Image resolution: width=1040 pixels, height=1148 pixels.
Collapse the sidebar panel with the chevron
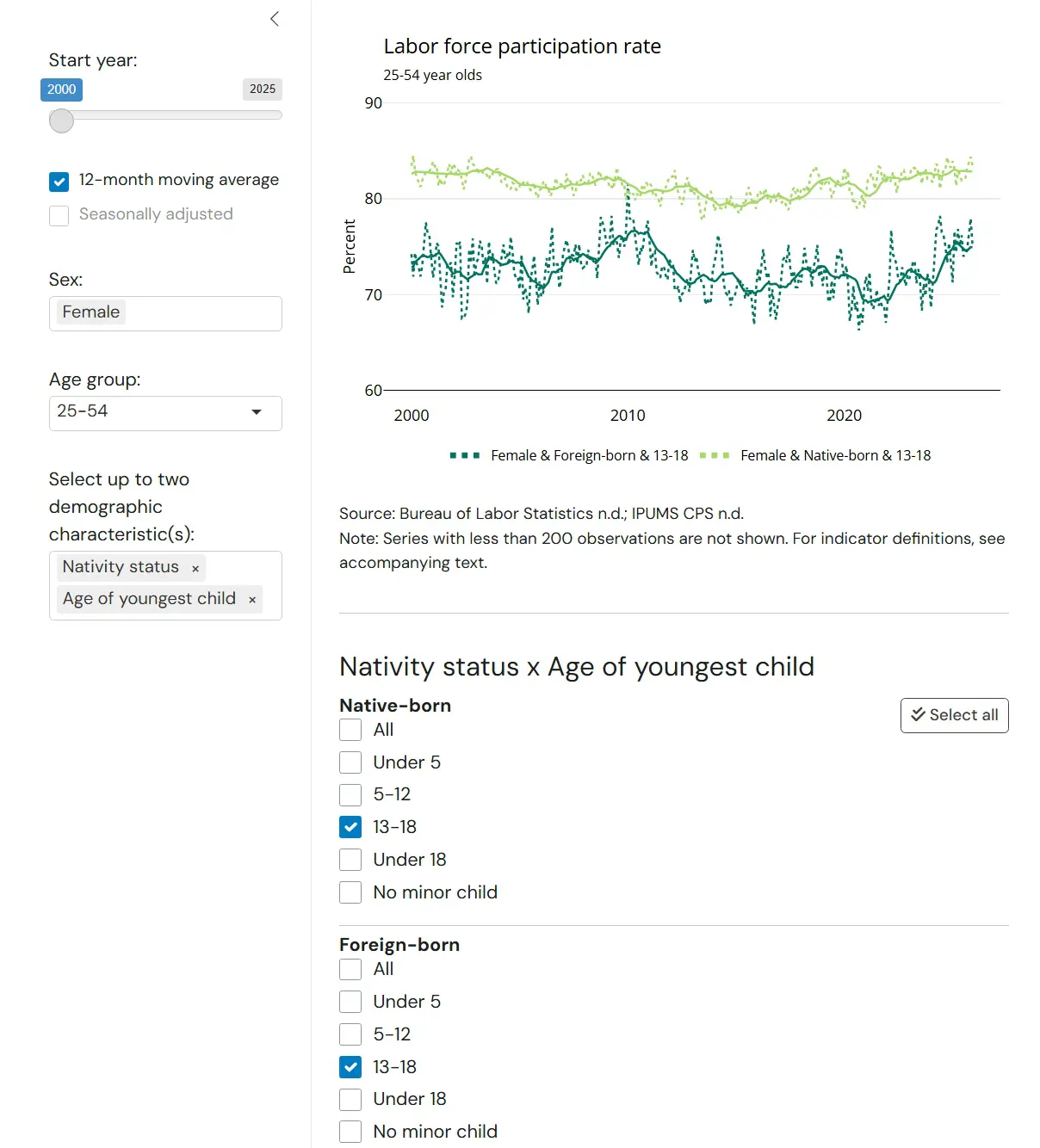point(274,18)
